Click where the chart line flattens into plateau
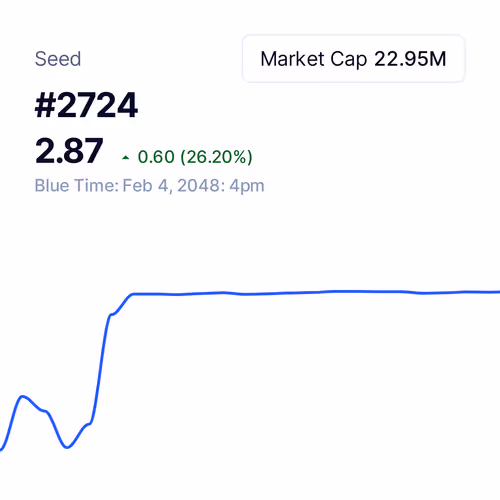Viewport: 500px width, 500px height. 133,294
